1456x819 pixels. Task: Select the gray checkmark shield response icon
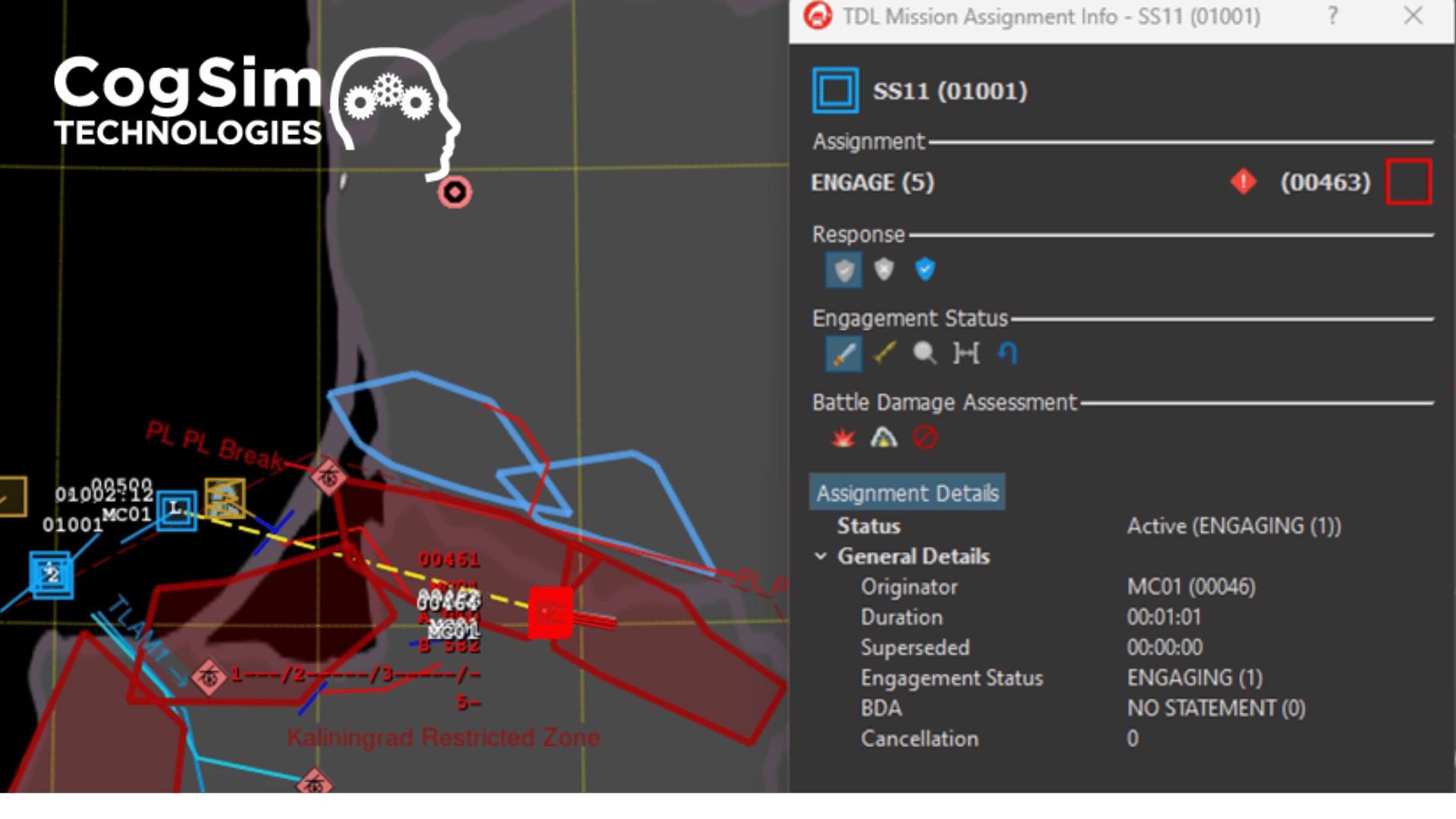(844, 270)
